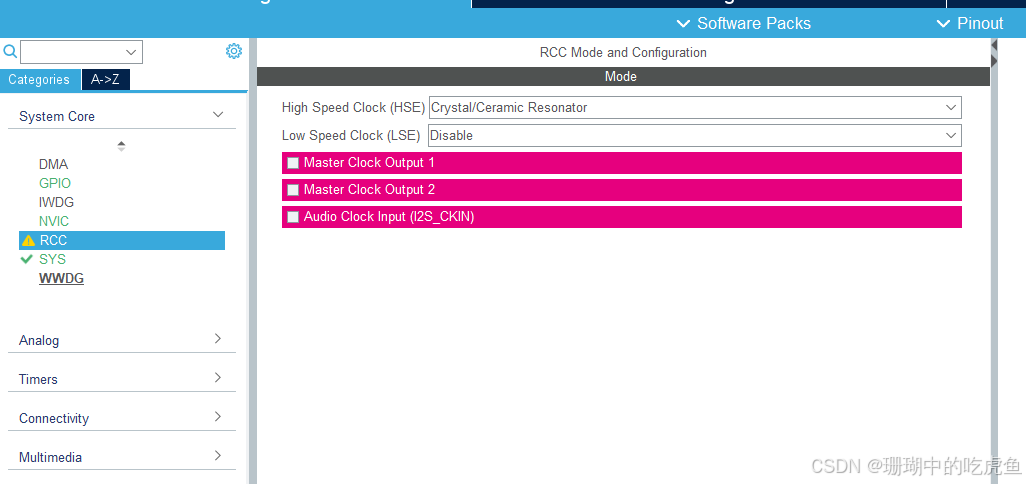Click the 'High Speed Clock (HSE)' label

(353, 107)
